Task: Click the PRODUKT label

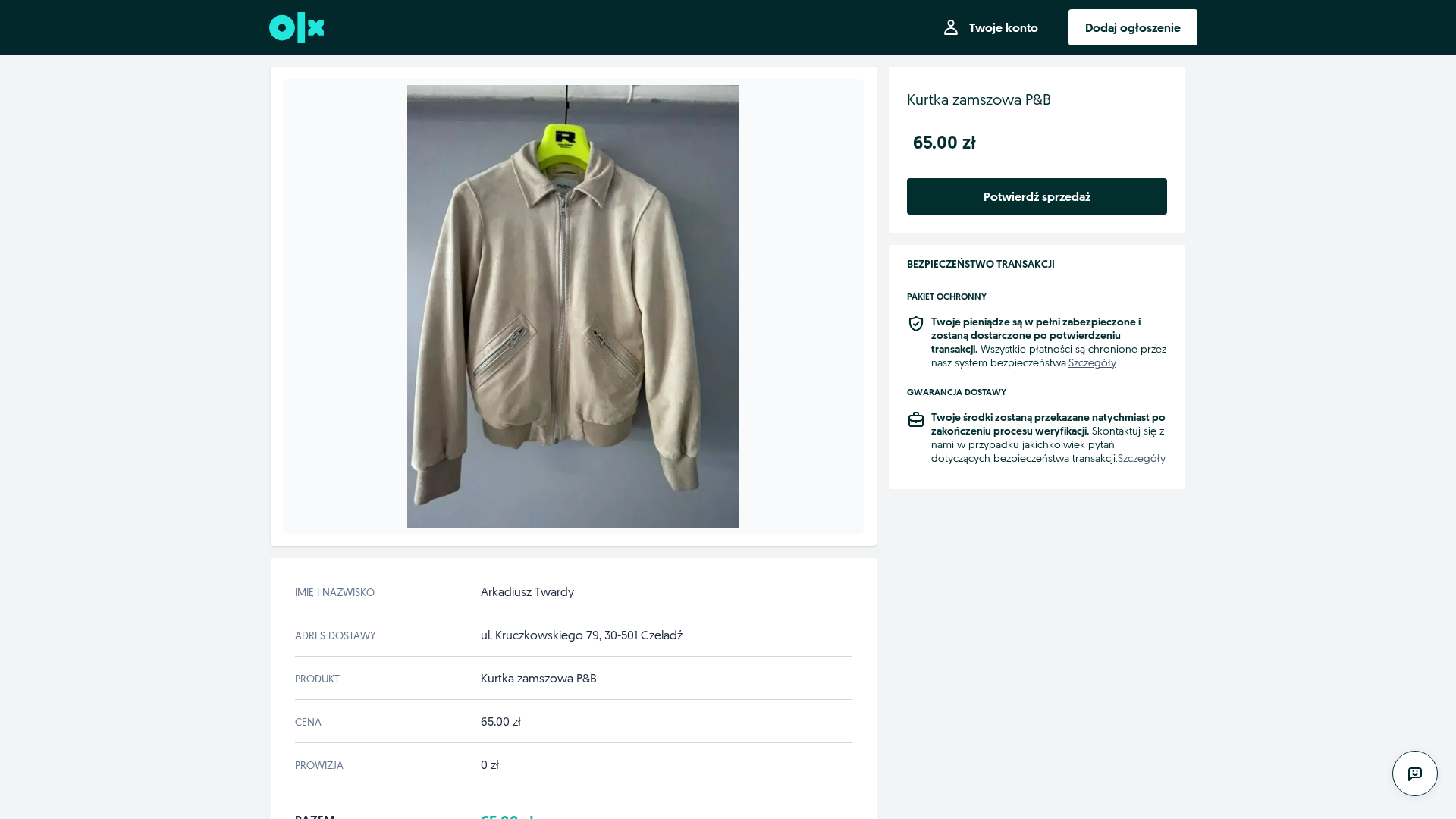Action: [x=317, y=679]
